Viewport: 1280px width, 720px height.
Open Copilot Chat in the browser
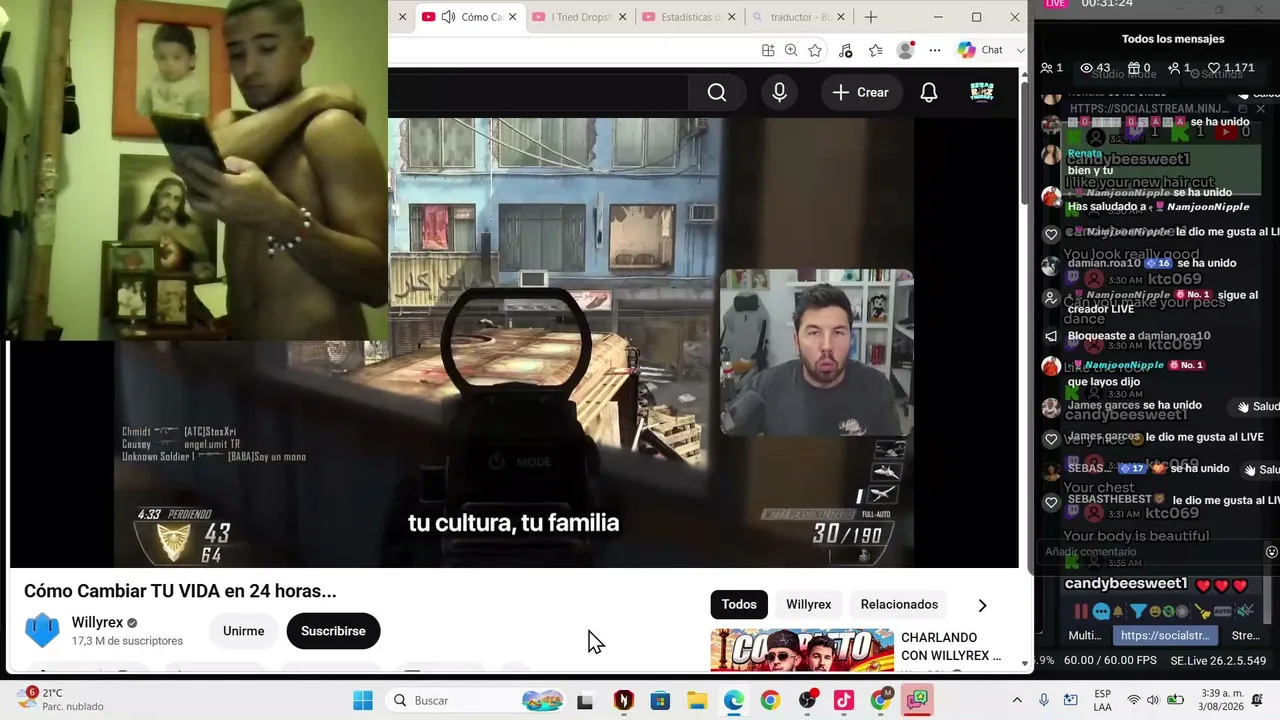coord(981,50)
